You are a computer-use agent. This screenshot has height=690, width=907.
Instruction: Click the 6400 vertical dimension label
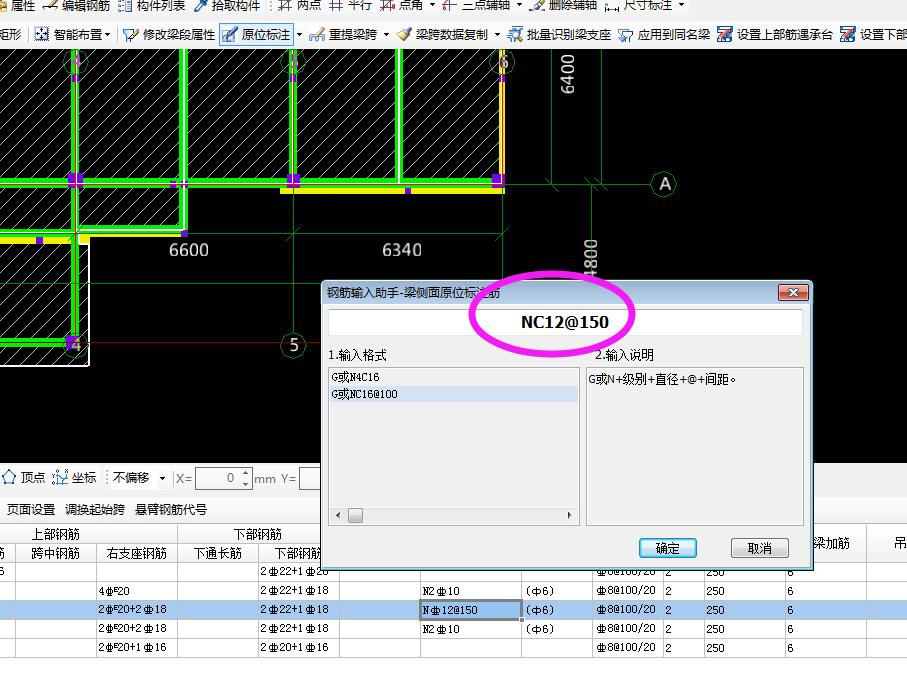coord(567,74)
